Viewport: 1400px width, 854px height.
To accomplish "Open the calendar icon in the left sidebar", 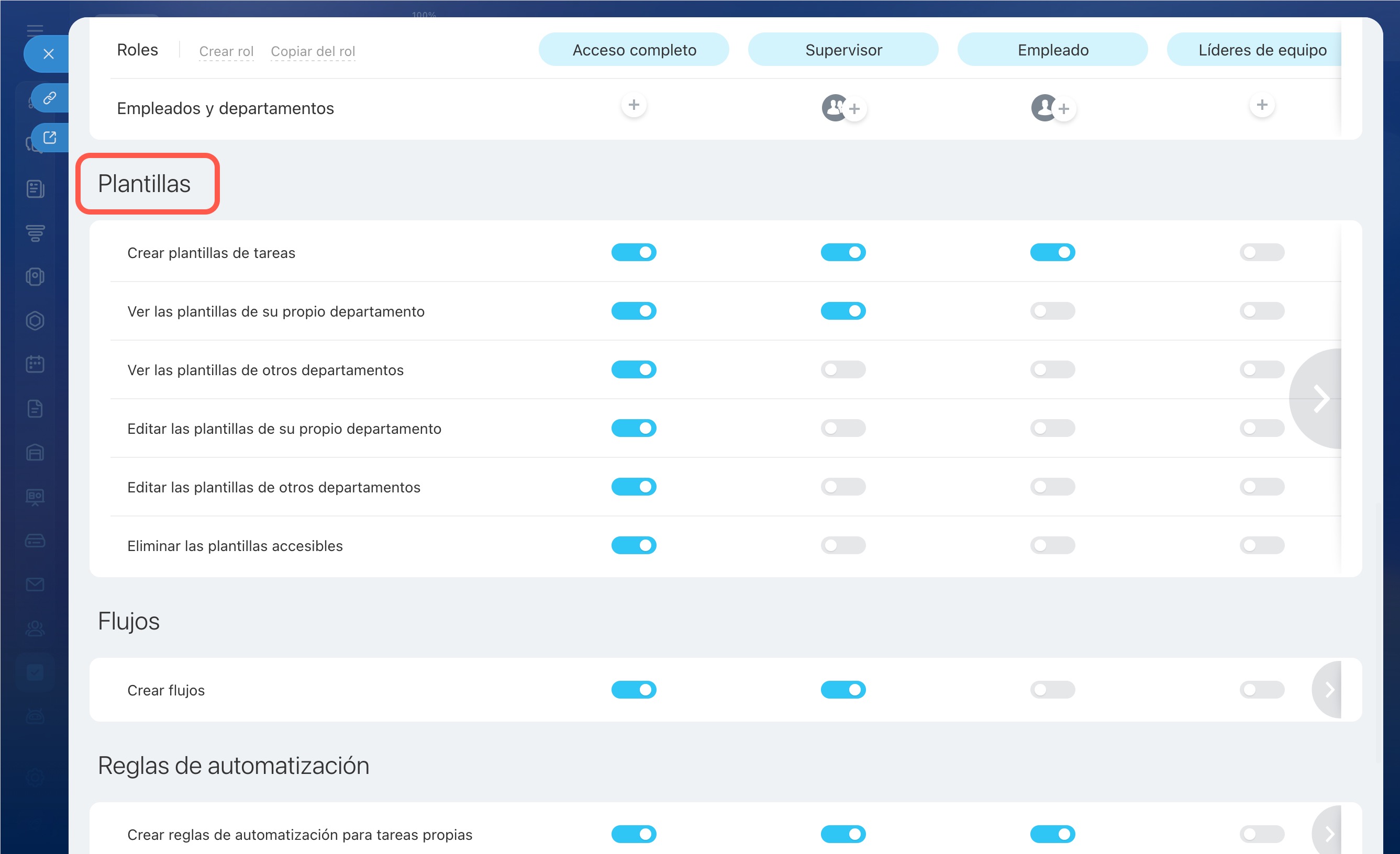I will tap(35, 364).
